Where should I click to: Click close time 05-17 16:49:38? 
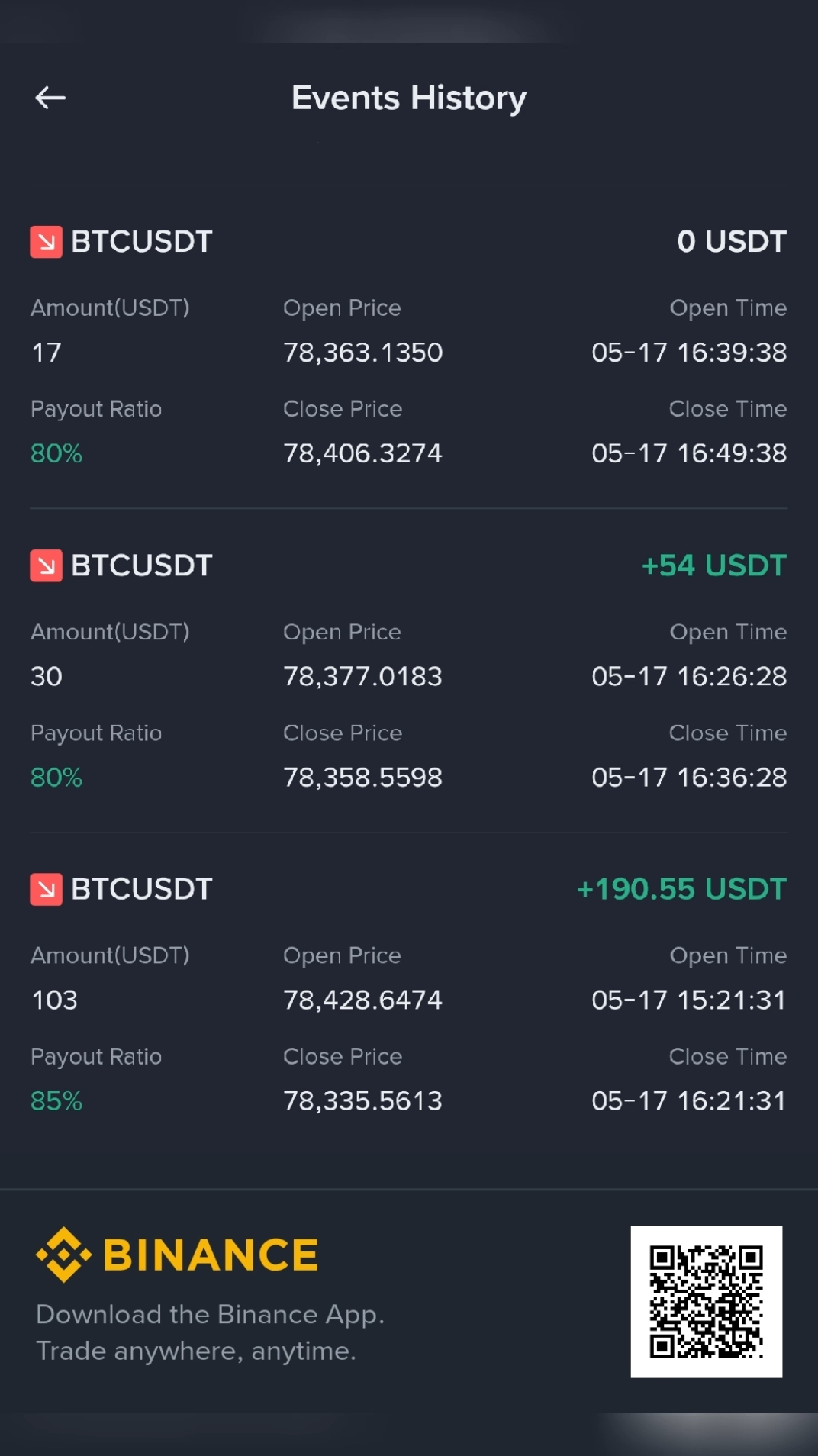point(689,453)
